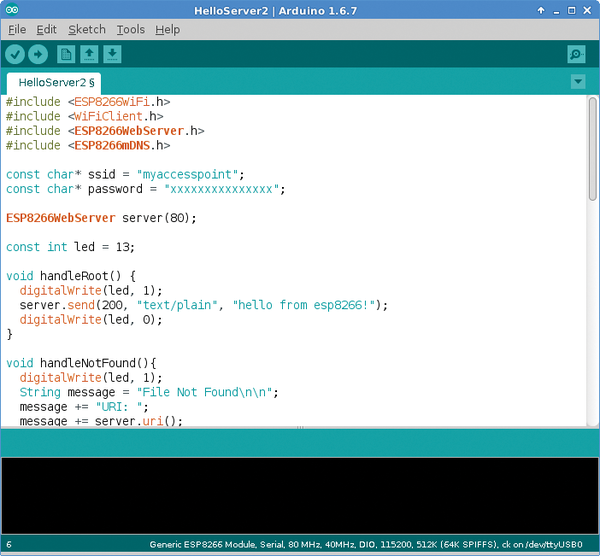Viewport: 600px width, 556px height.
Task: Click the server(80) declaration
Action: [159, 218]
